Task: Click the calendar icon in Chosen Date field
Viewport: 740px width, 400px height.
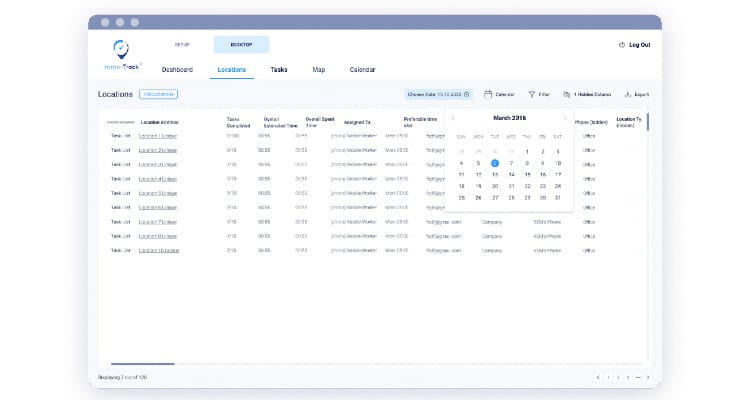Action: coord(467,94)
